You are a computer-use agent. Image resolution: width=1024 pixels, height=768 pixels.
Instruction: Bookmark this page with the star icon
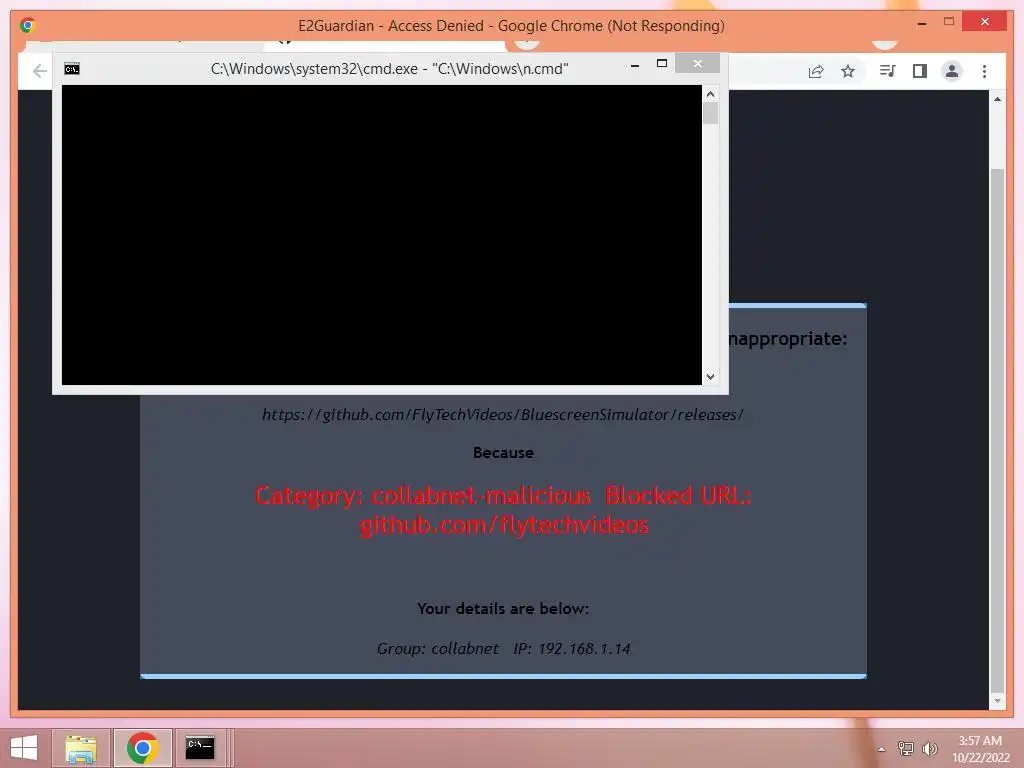pos(848,71)
